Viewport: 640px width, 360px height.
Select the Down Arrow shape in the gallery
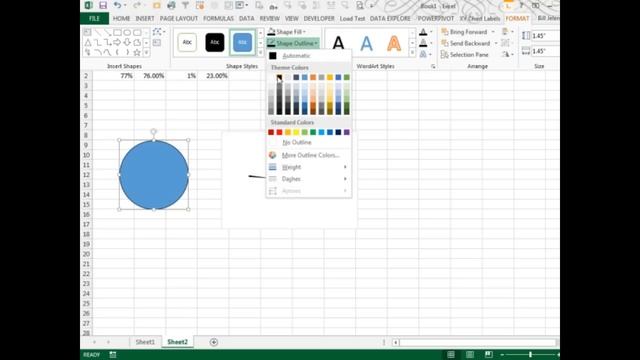pos(127,42)
